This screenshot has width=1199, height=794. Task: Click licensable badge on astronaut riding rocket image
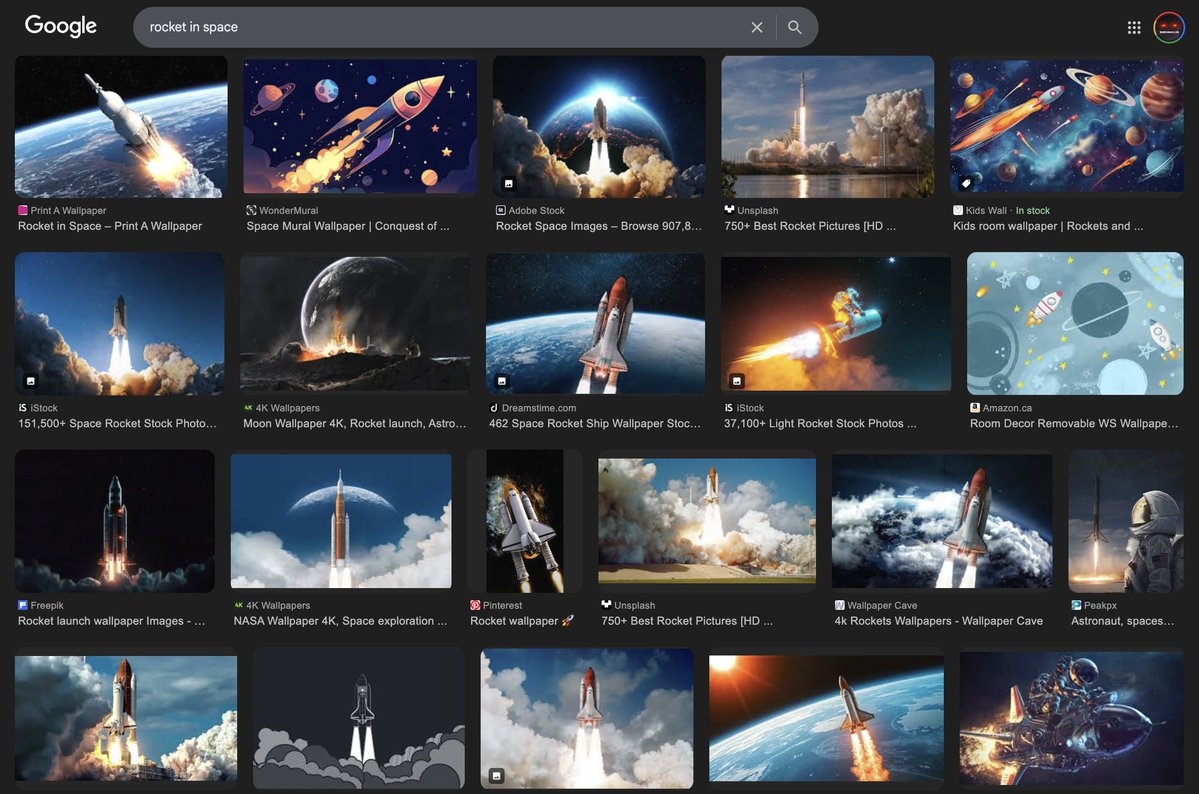pos(736,380)
